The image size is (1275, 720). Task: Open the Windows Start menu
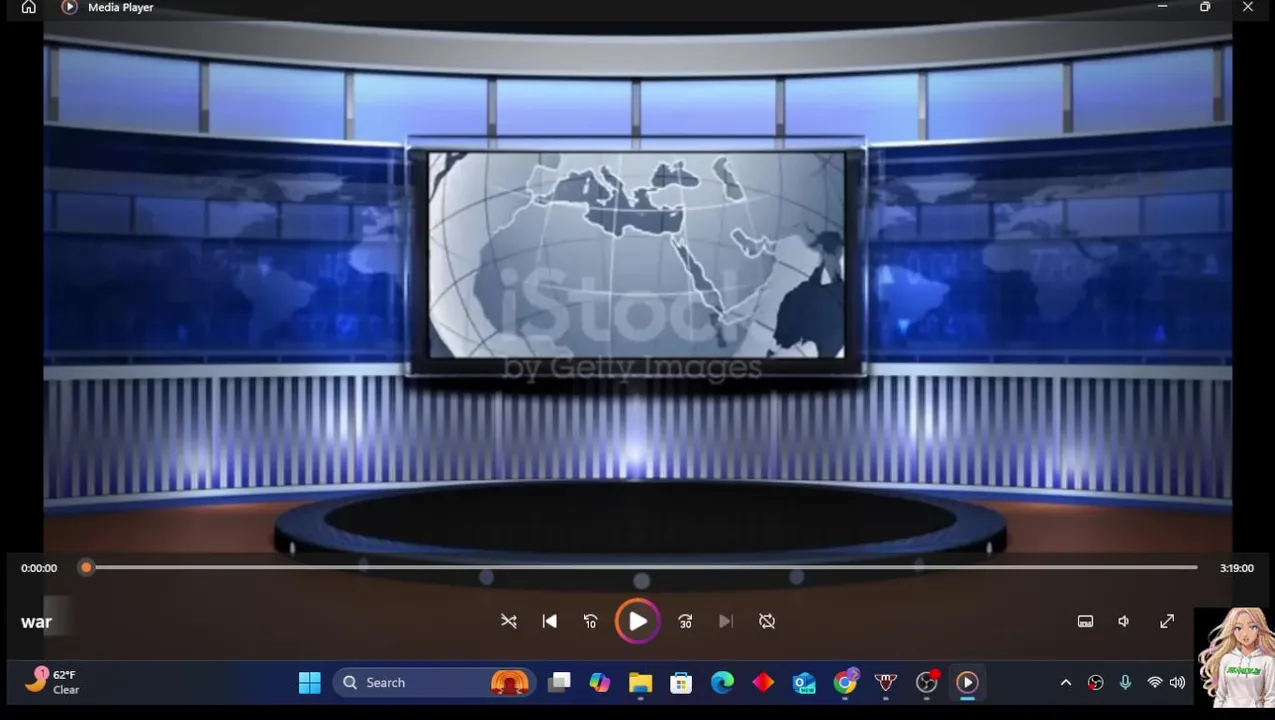310,682
